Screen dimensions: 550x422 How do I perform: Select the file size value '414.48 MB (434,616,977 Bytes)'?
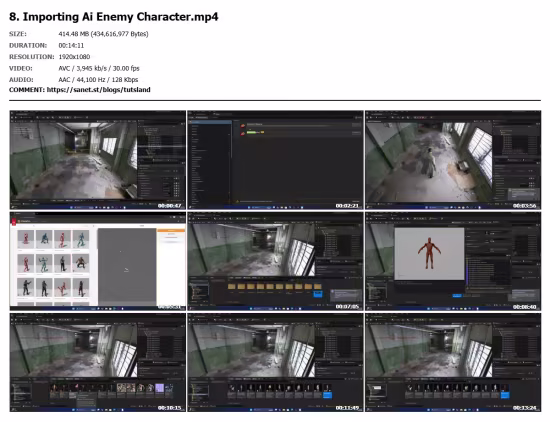(x=103, y=34)
